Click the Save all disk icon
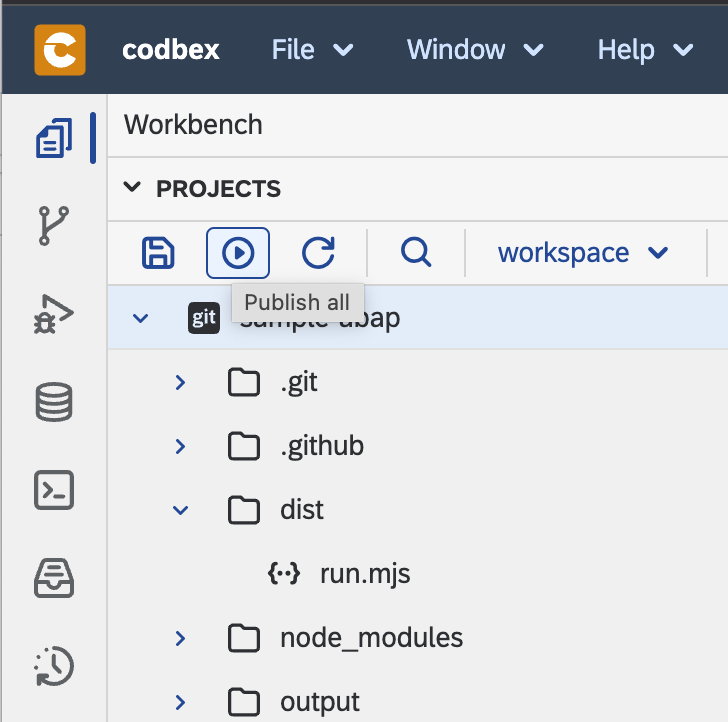This screenshot has height=722, width=728. pyautogui.click(x=158, y=253)
